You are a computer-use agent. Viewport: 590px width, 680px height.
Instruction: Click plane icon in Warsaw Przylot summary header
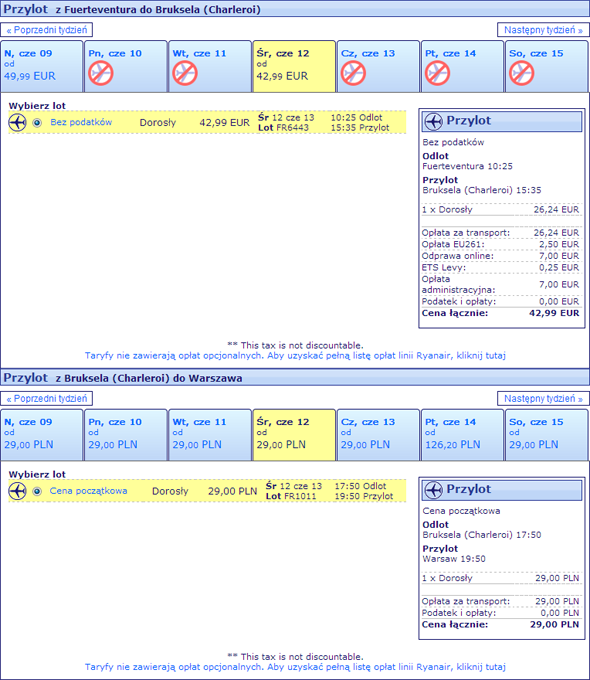coord(433,490)
